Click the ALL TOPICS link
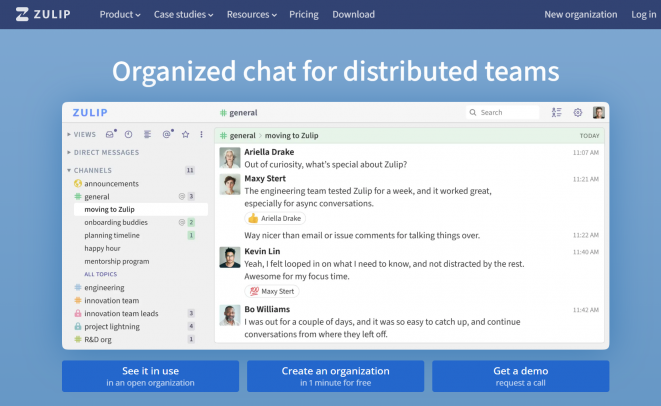Viewport: 661px width, 406px height. point(100,274)
